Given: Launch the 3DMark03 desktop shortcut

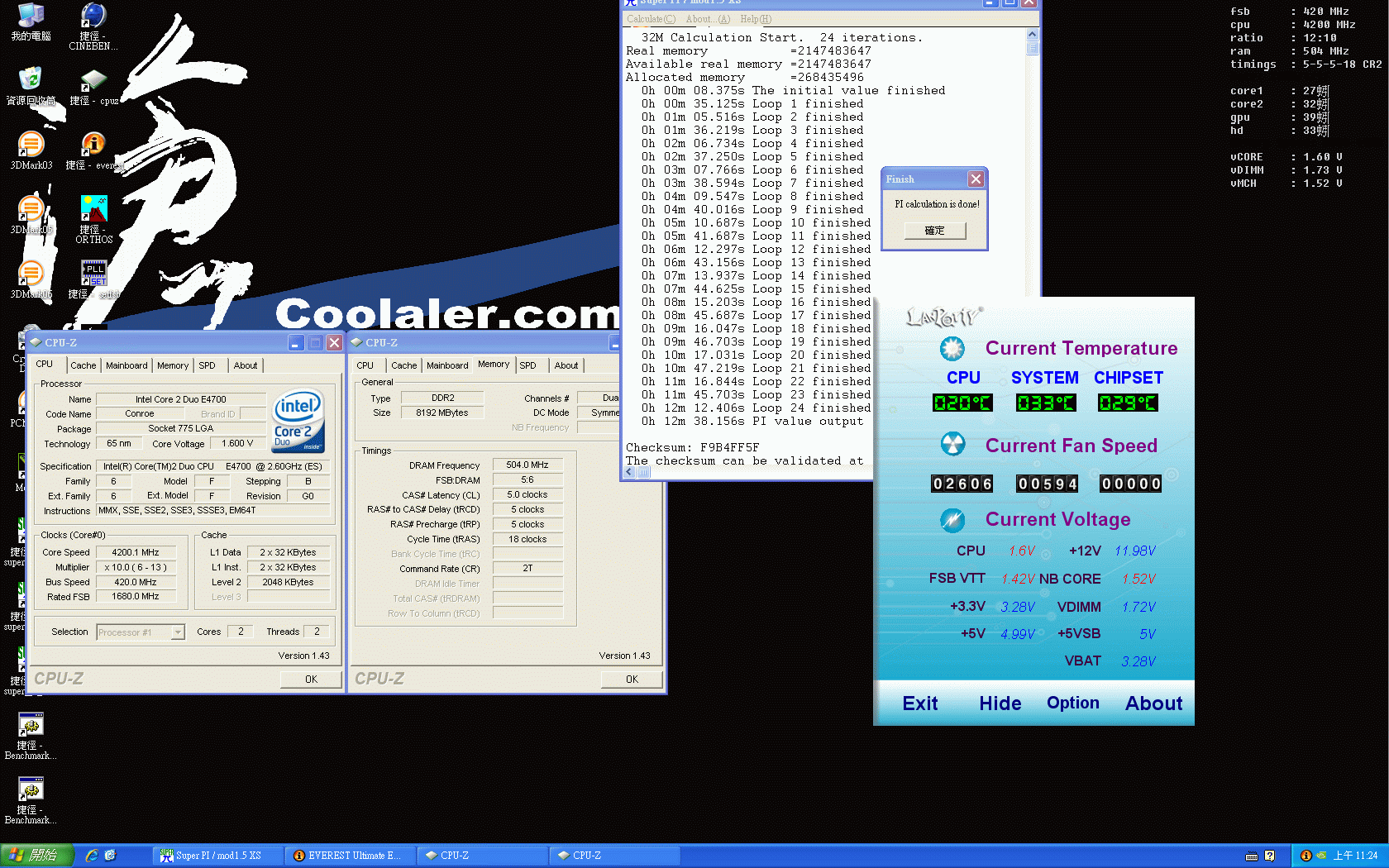Looking at the screenshot, I should (x=31, y=150).
